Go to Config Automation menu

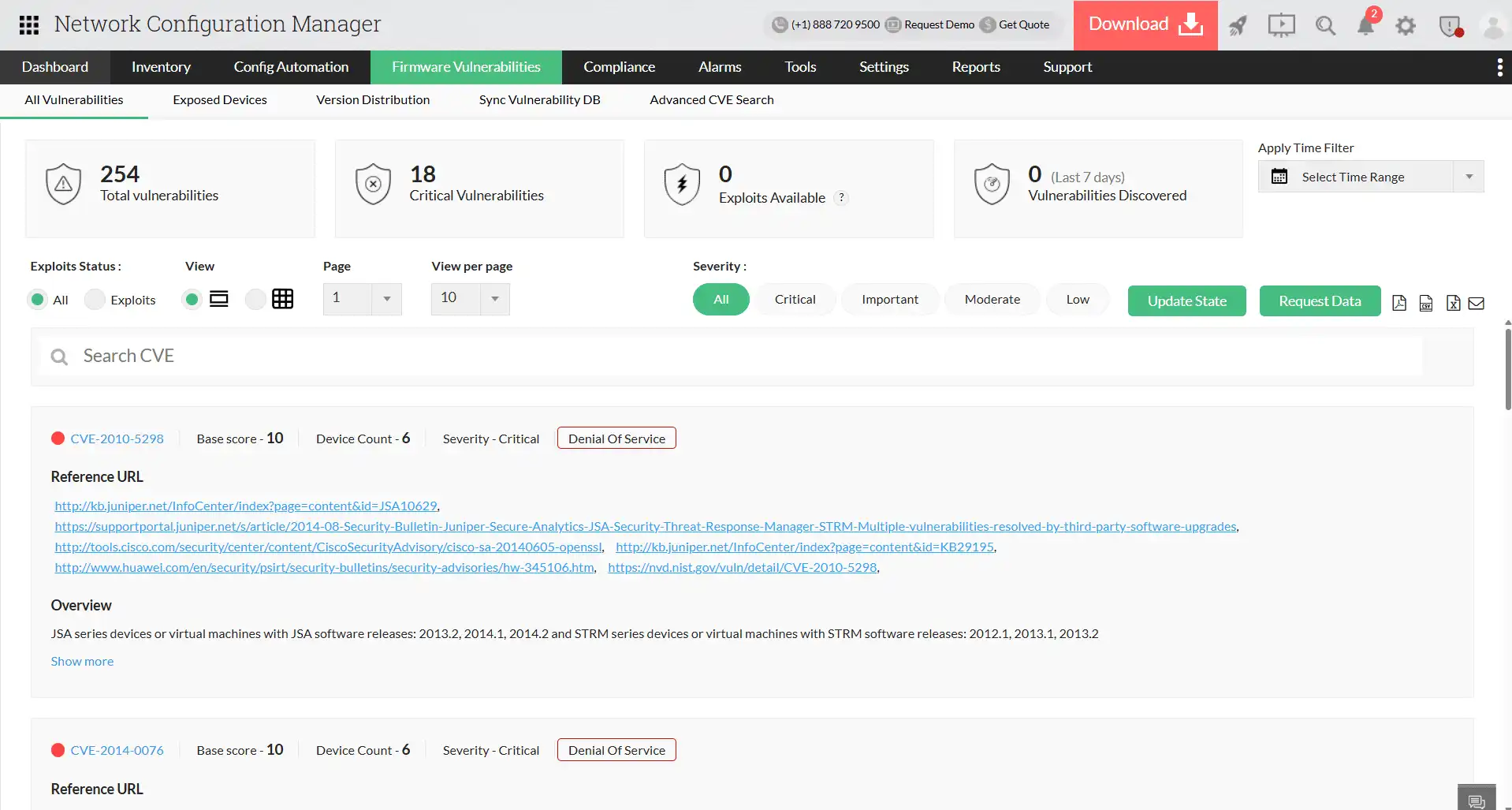click(291, 67)
